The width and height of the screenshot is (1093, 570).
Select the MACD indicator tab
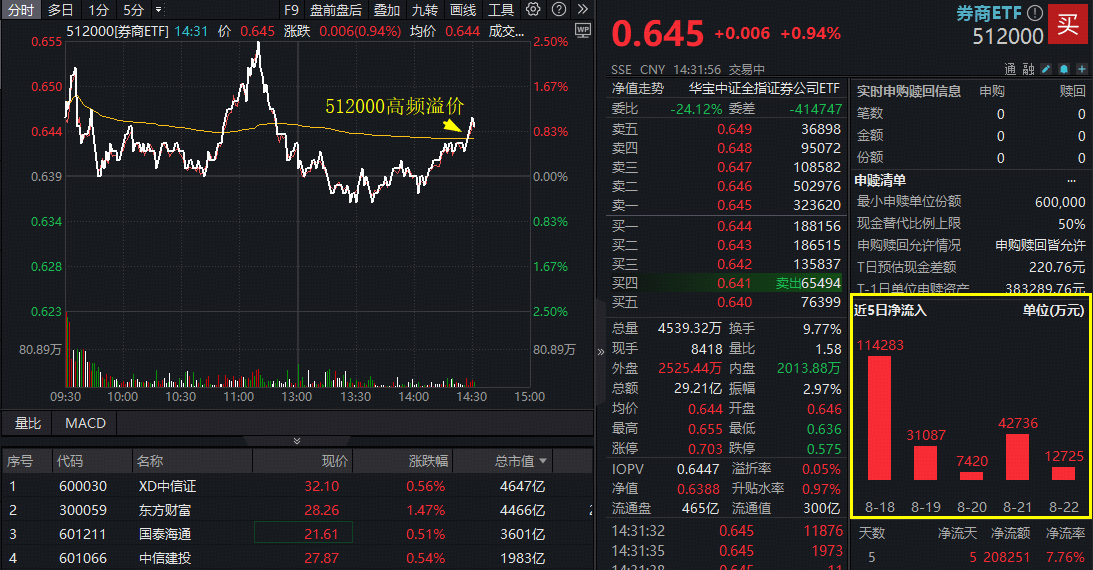(x=85, y=423)
